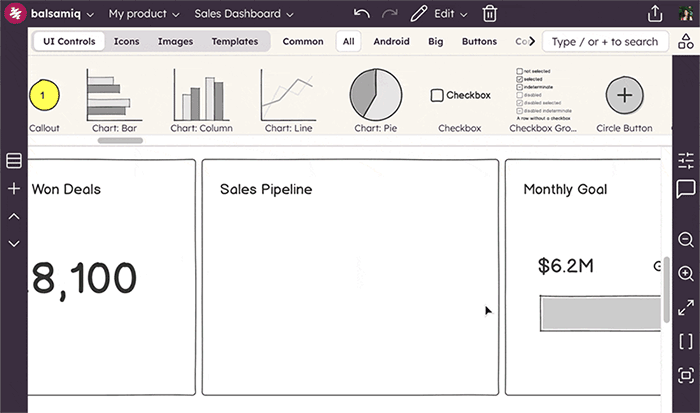700x413 pixels.
Task: Select the Won Deals title text
Action: 66,189
